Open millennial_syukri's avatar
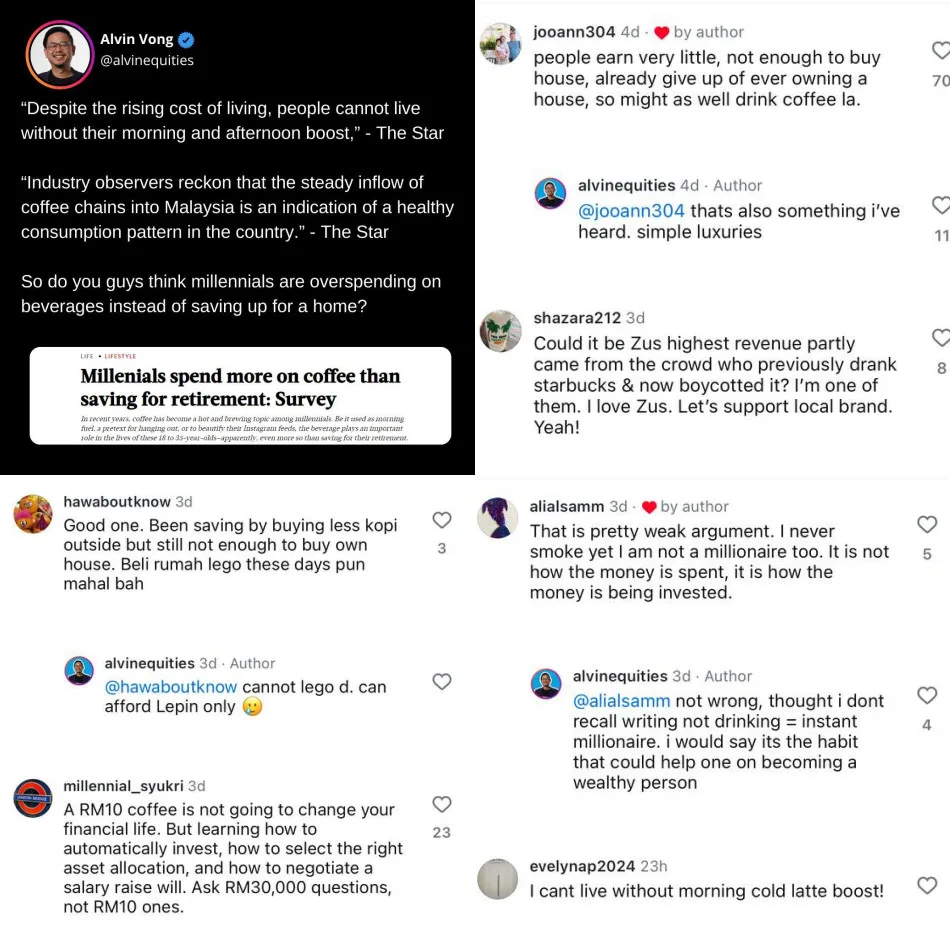Viewport: 950px width, 950px height. (x=33, y=799)
